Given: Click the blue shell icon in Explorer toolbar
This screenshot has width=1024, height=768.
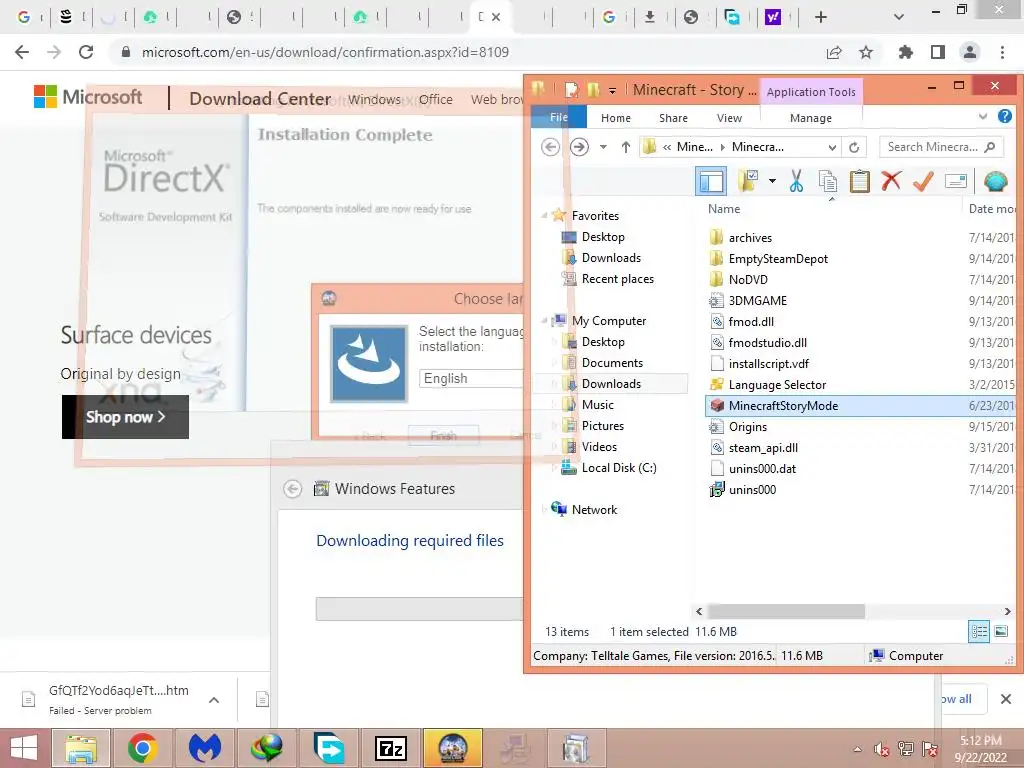Looking at the screenshot, I should tap(995, 181).
